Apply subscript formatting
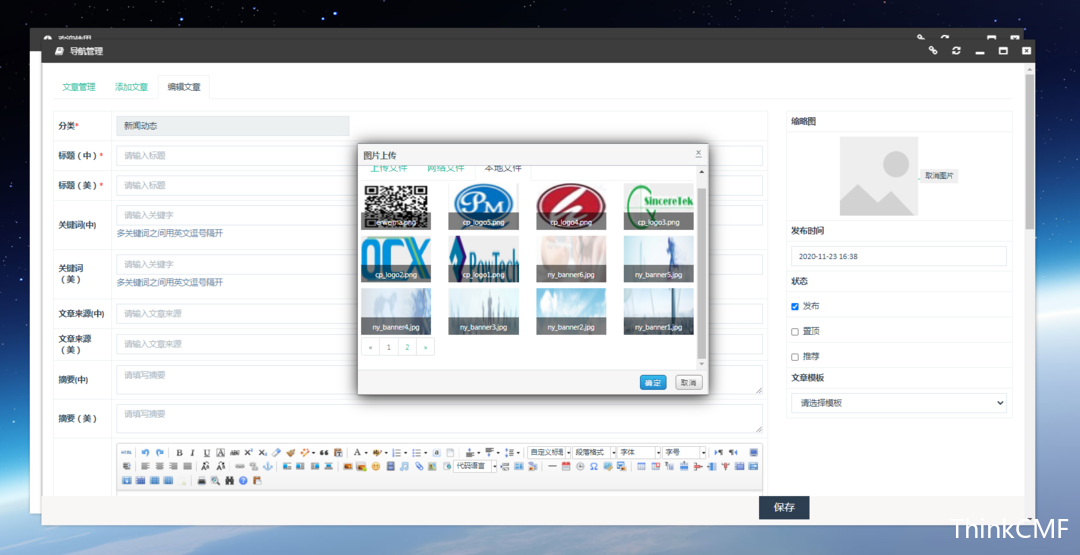 pyautogui.click(x=262, y=452)
